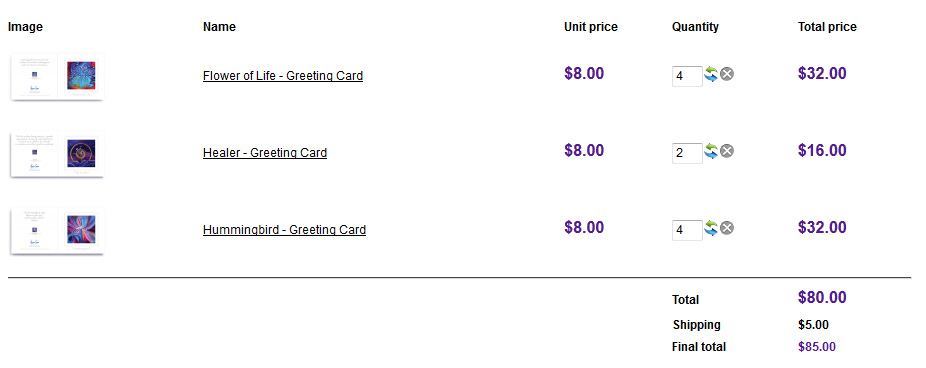Click Hummingbird row's update quantity arrows
926x368 pixels.
pyautogui.click(x=712, y=228)
